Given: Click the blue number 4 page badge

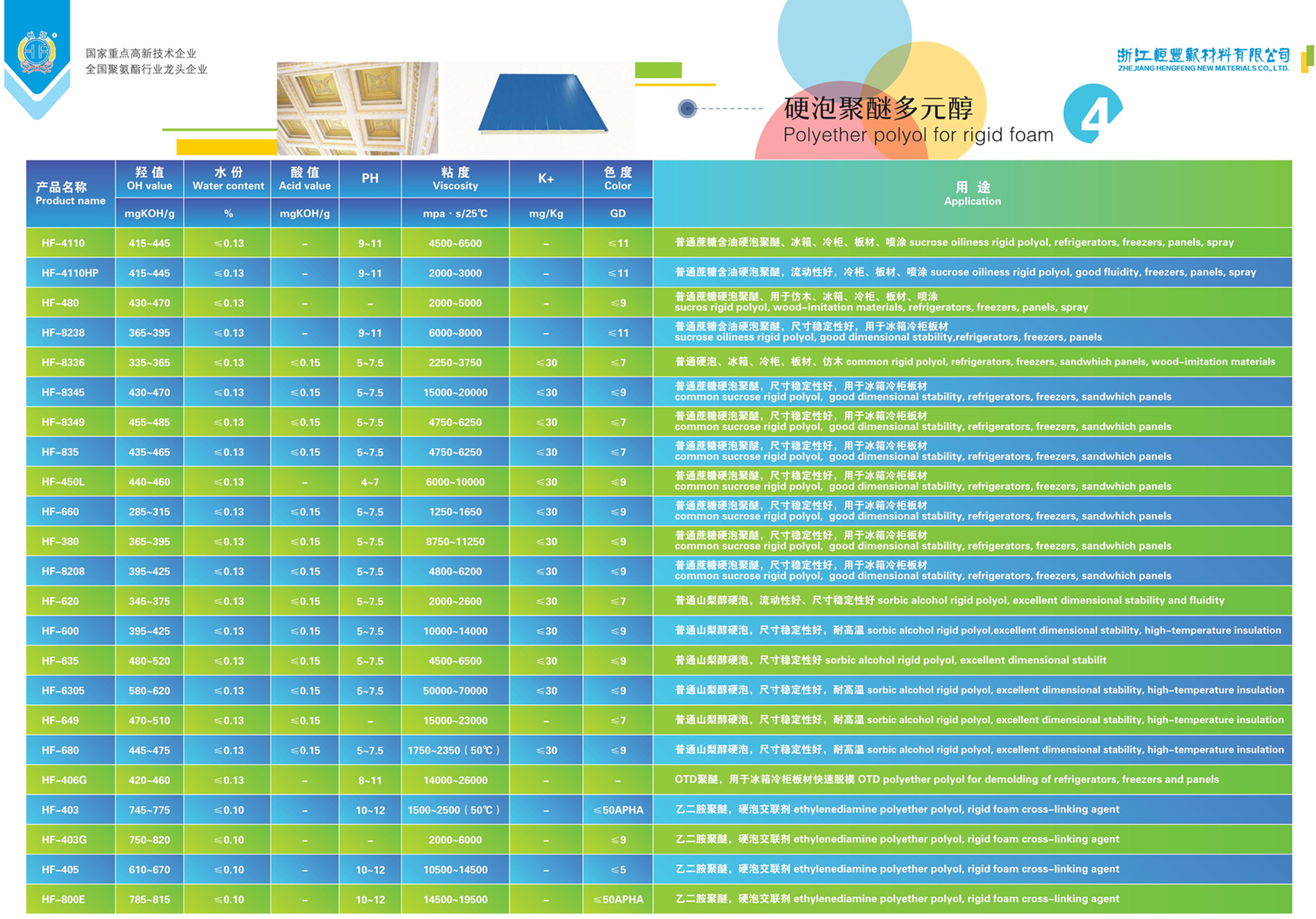Looking at the screenshot, I should (x=1092, y=113).
